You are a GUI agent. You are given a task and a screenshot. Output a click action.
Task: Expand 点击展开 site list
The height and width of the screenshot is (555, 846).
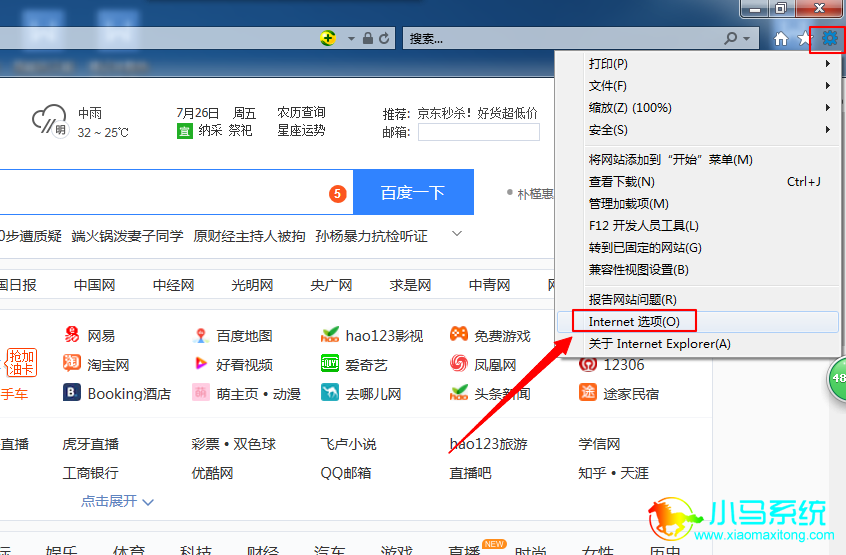pos(117,502)
